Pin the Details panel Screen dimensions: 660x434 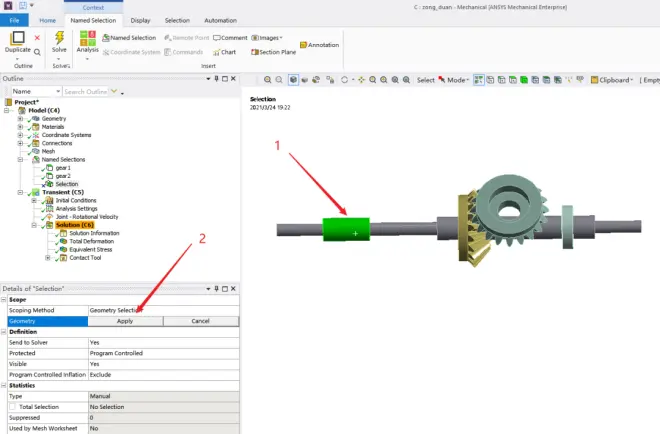pos(216,289)
